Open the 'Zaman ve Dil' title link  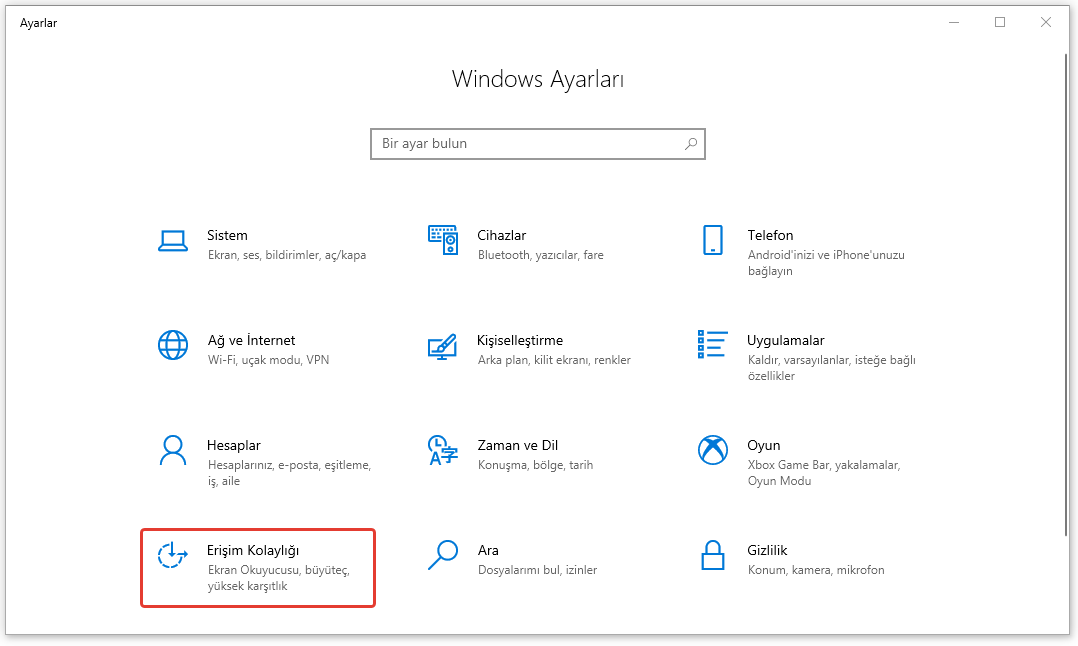pos(517,445)
